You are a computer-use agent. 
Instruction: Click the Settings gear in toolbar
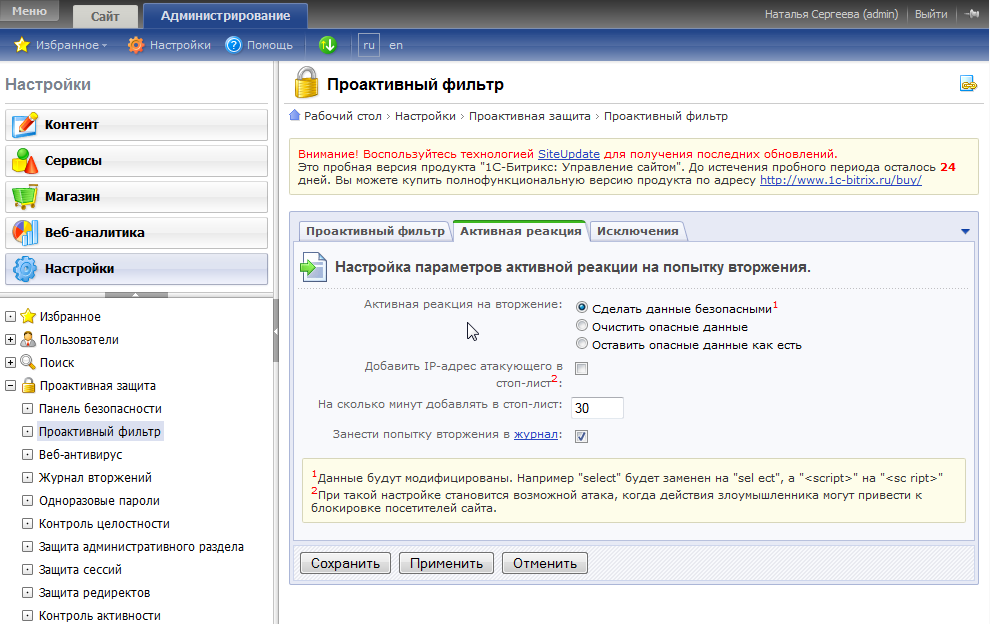click(x=136, y=45)
